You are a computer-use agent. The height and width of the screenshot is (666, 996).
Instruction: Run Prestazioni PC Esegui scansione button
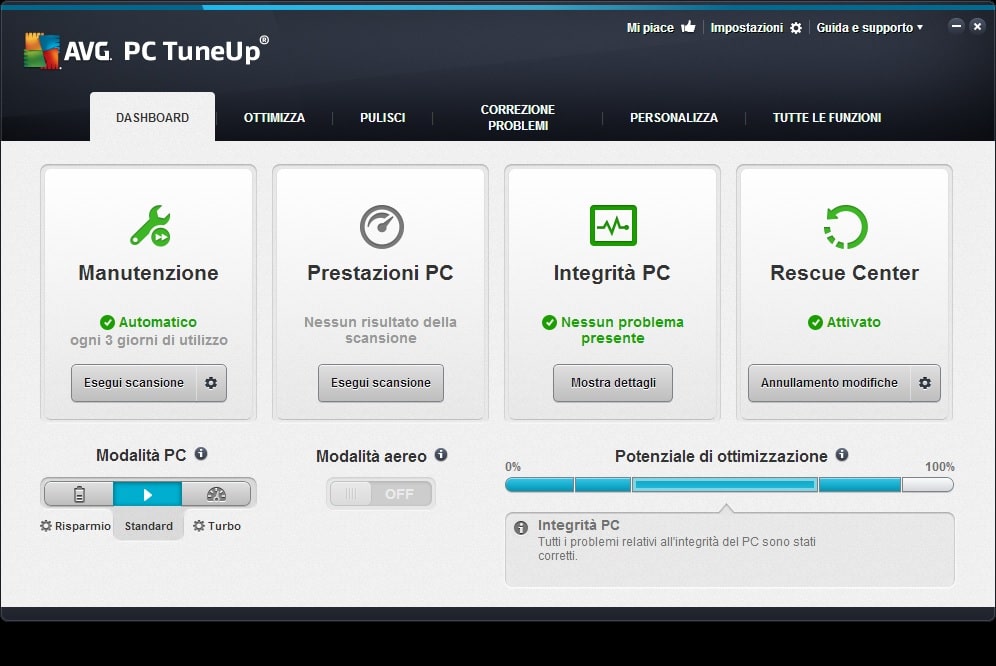coord(381,383)
